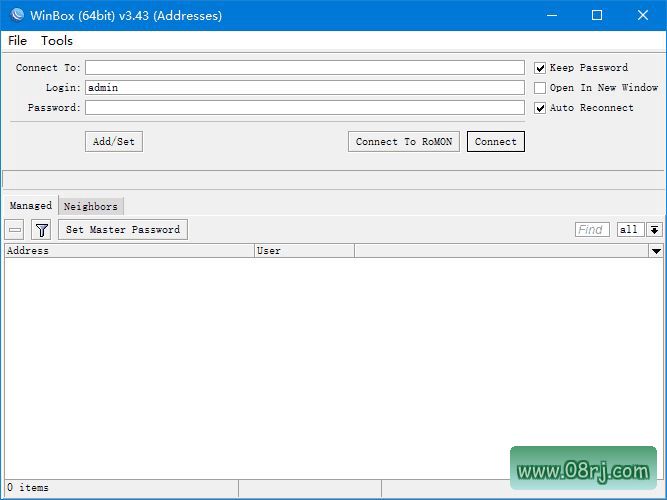
Task: Open the 'all' group dropdown arrow
Action: click(x=655, y=230)
